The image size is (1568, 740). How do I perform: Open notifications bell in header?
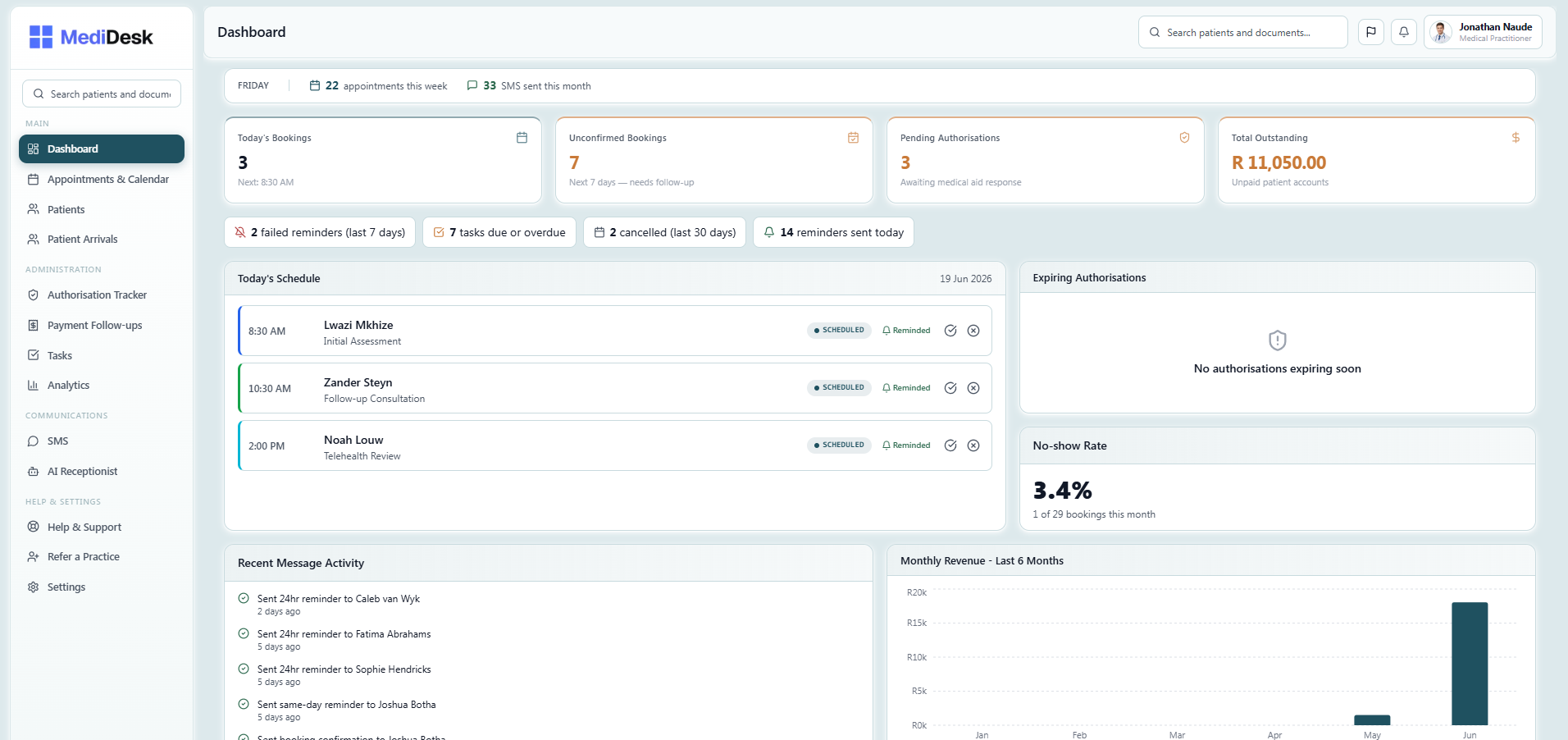1404,32
